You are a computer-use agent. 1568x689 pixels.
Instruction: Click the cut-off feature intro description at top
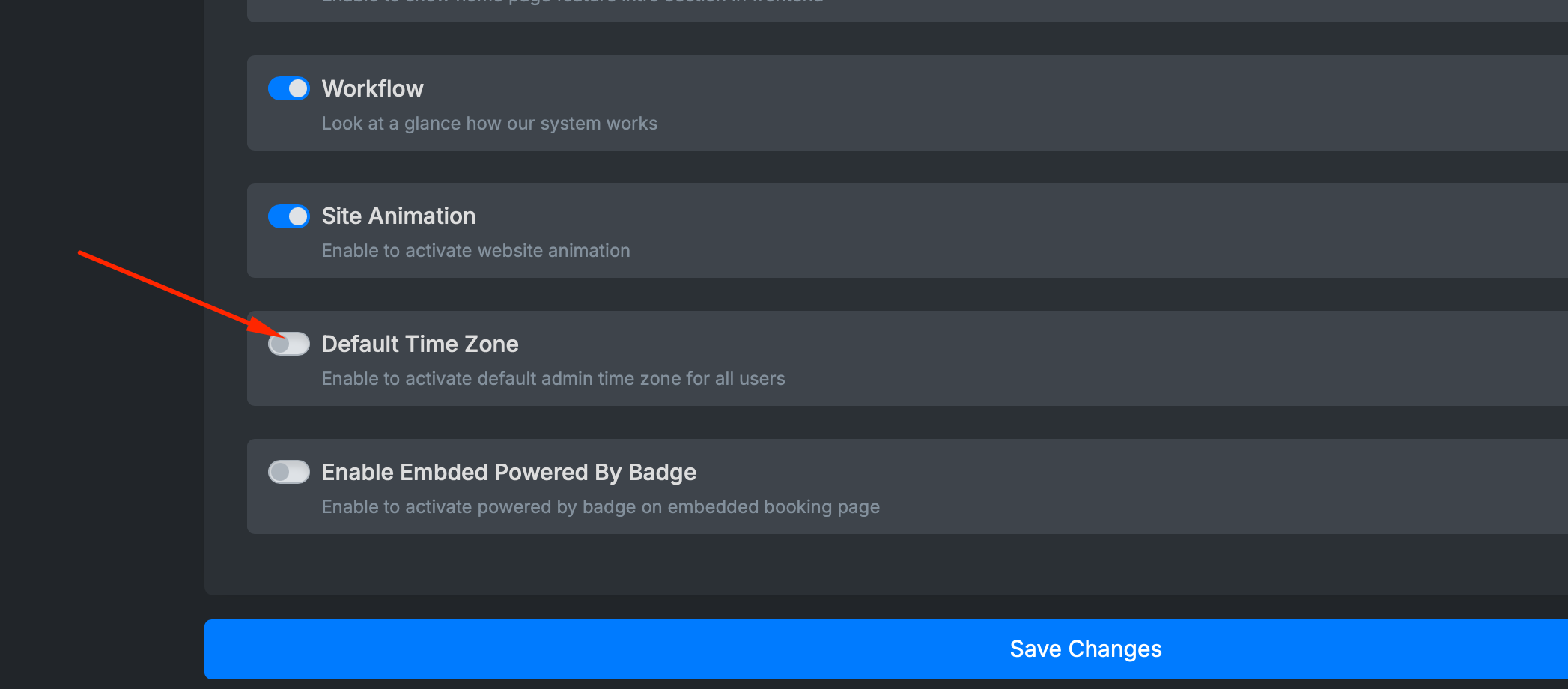[x=573, y=1]
